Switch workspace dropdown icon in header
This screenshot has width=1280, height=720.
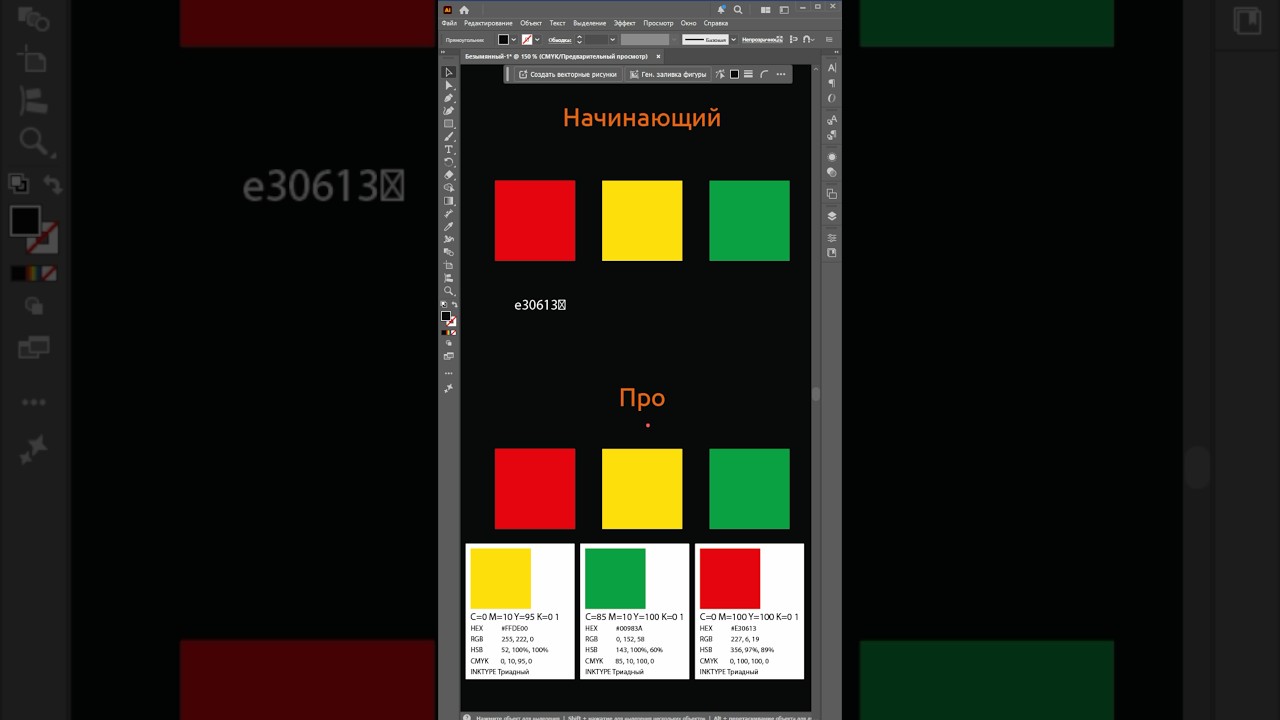[784, 10]
